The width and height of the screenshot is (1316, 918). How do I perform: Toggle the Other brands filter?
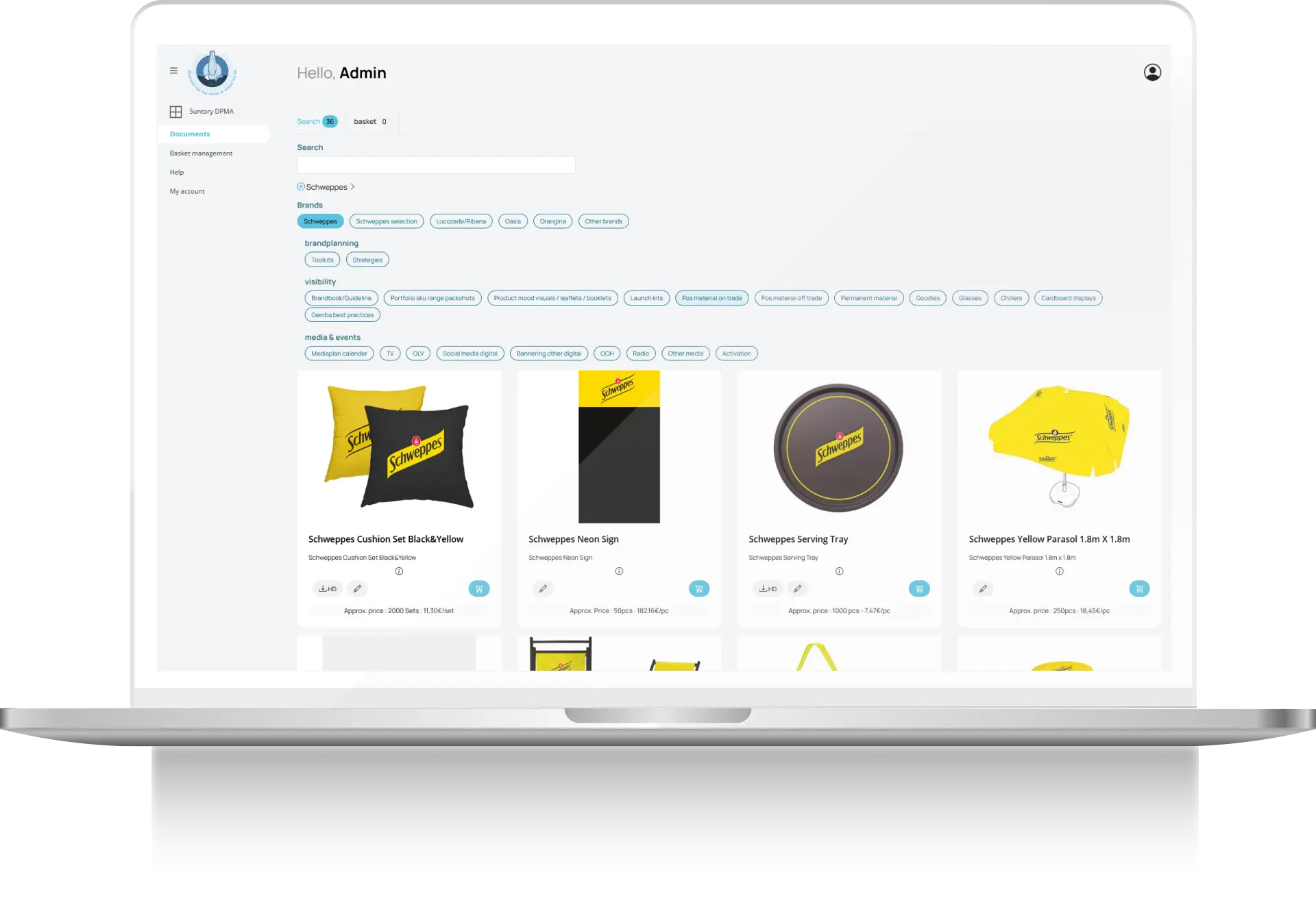pyautogui.click(x=603, y=221)
